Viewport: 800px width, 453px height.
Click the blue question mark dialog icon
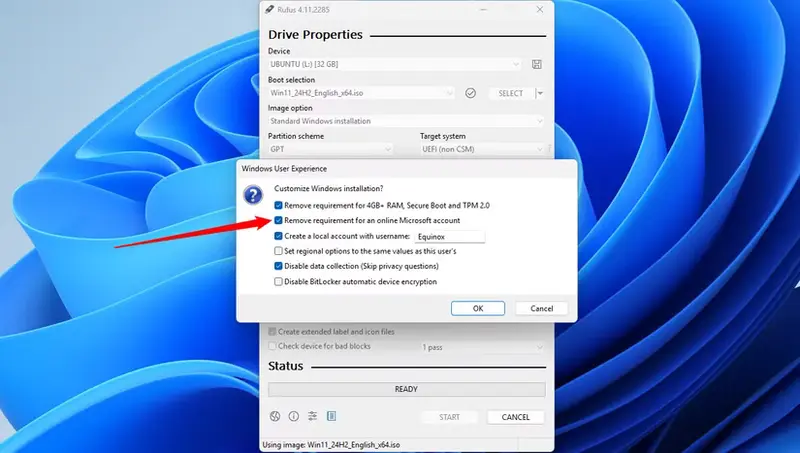(253, 194)
